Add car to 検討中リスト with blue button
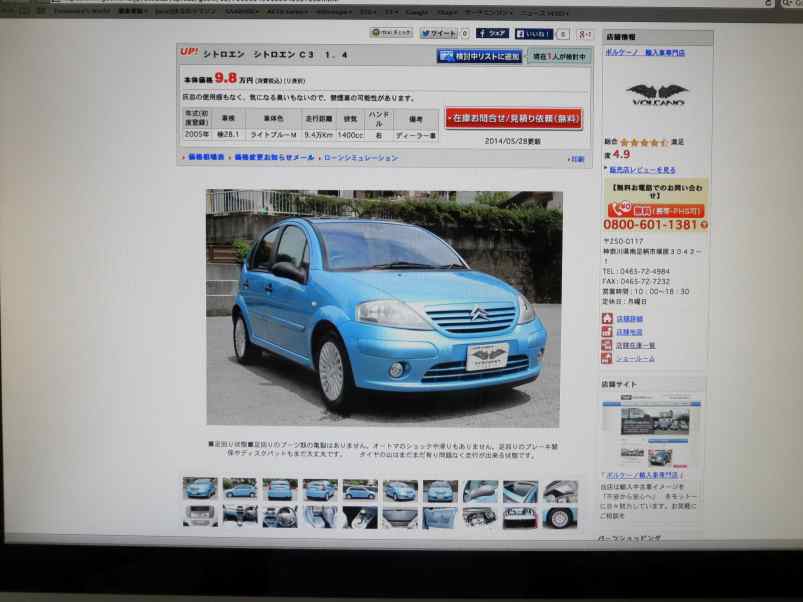The width and height of the screenshot is (803, 602). point(479,56)
